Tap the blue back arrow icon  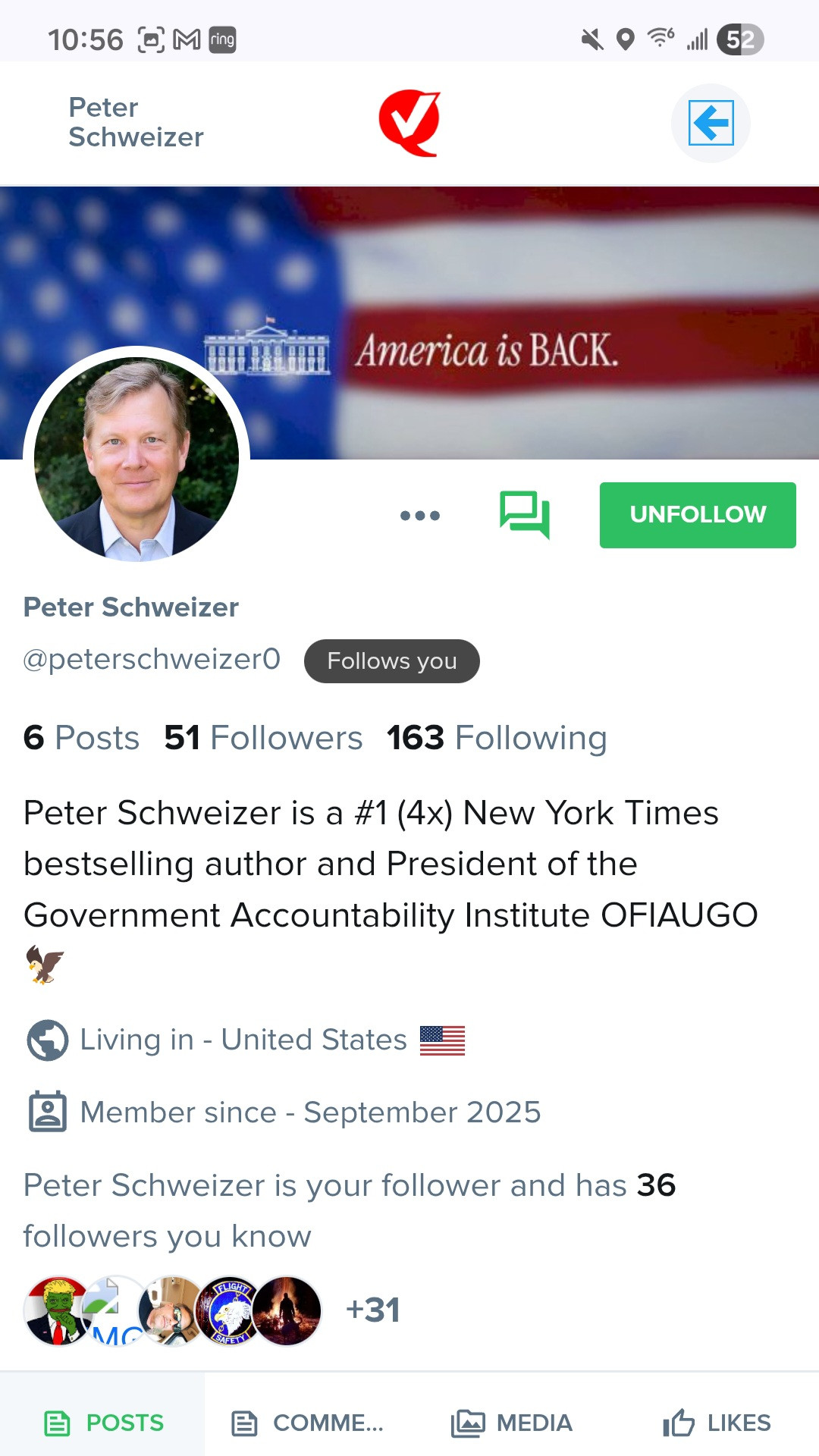pos(711,123)
